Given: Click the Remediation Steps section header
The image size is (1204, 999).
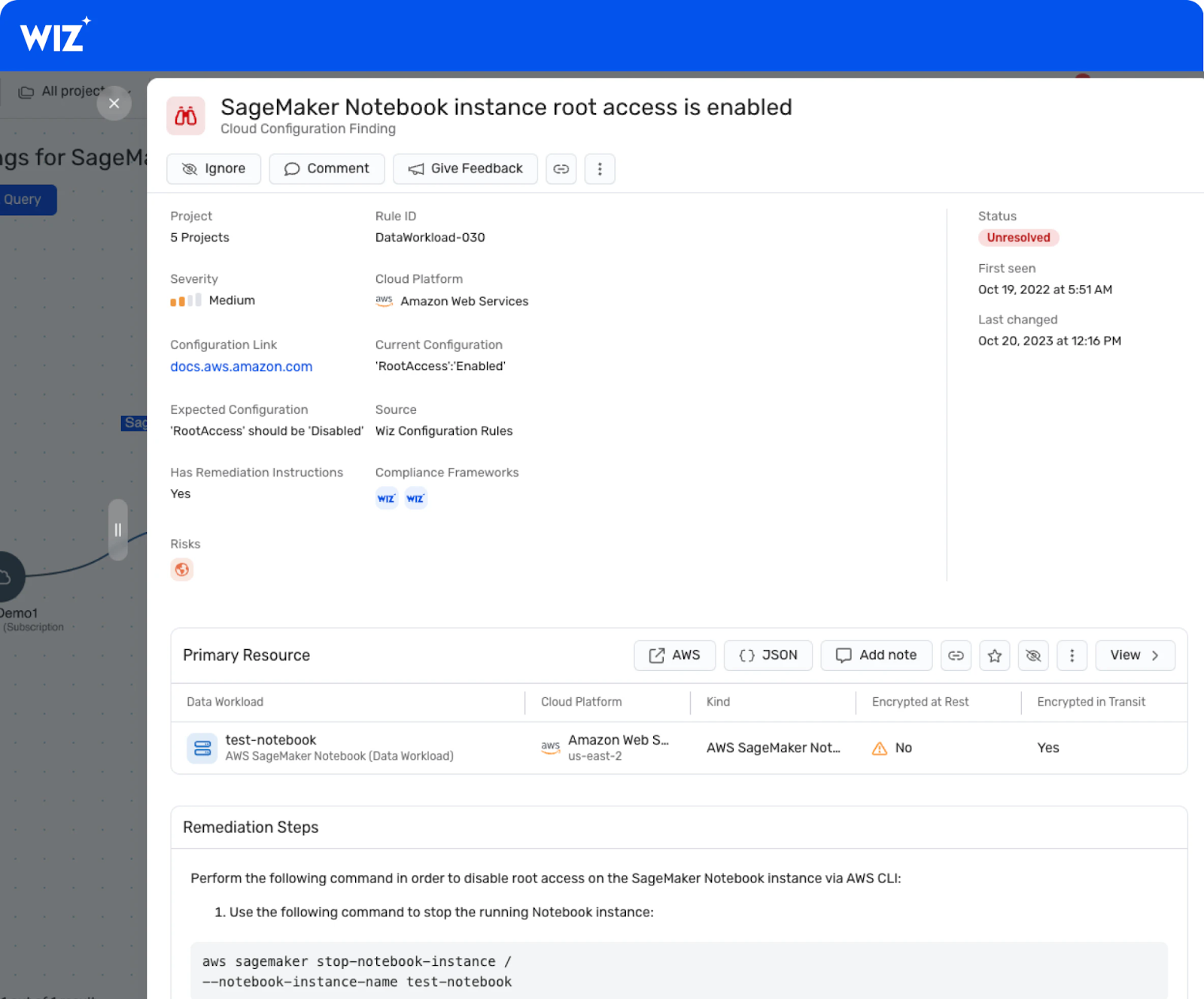Looking at the screenshot, I should pyautogui.click(x=251, y=827).
